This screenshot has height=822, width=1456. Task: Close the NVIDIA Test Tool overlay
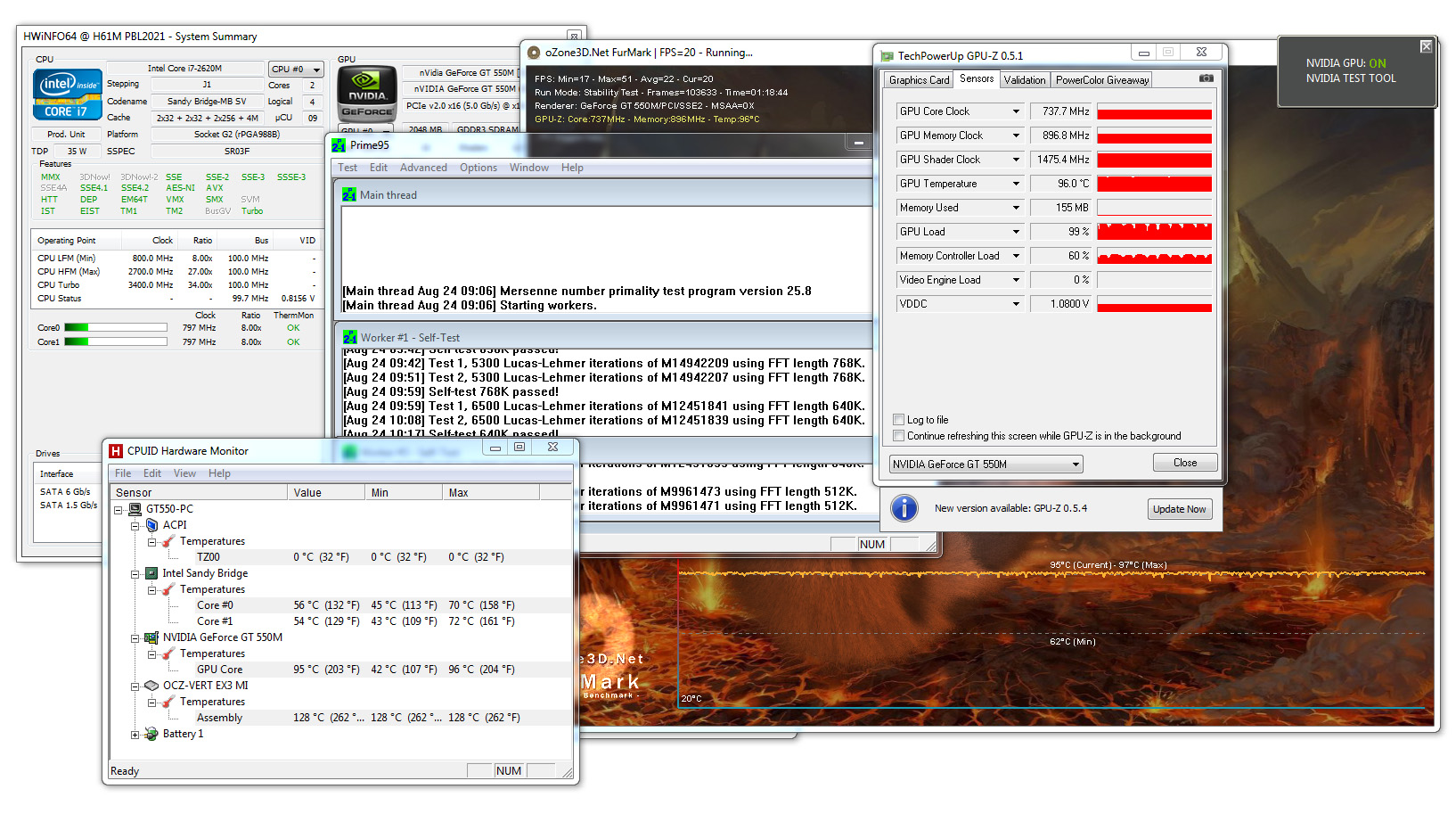[1426, 46]
